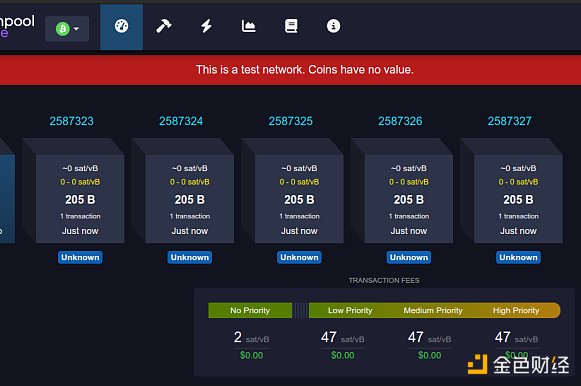The width and height of the screenshot is (581, 386).
Task: Click 47 sat/vB under Low Priority
Action: [342, 337]
